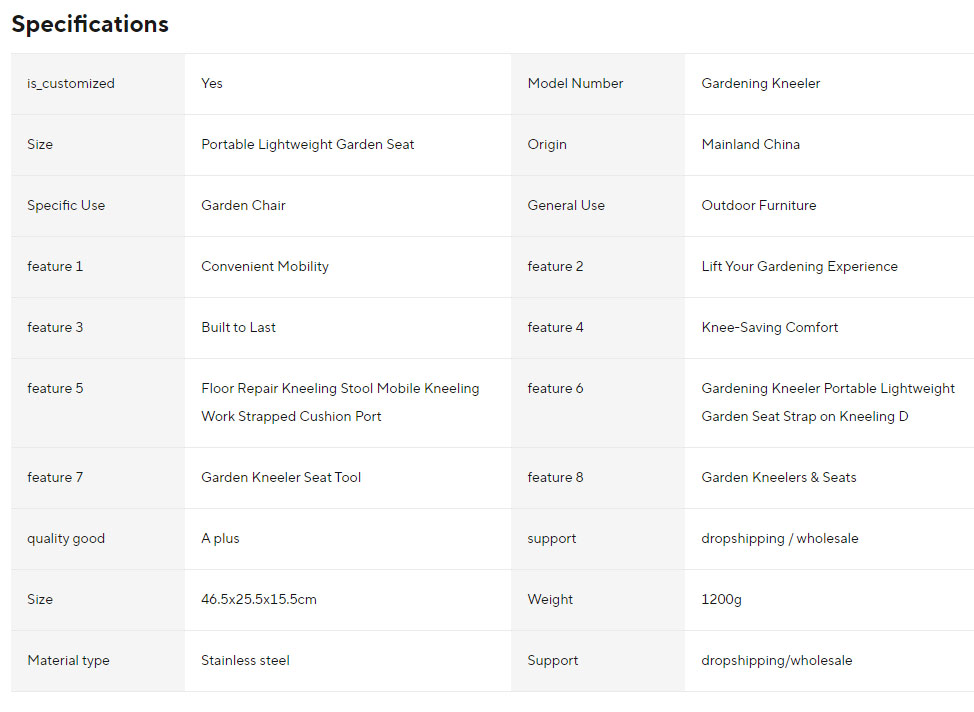
Task: Click Lift Your Gardening Experience text
Action: [x=799, y=266]
